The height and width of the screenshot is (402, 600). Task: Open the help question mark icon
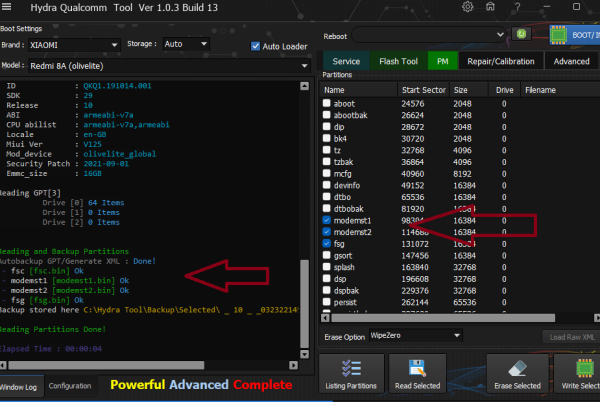pyautogui.click(x=517, y=7)
